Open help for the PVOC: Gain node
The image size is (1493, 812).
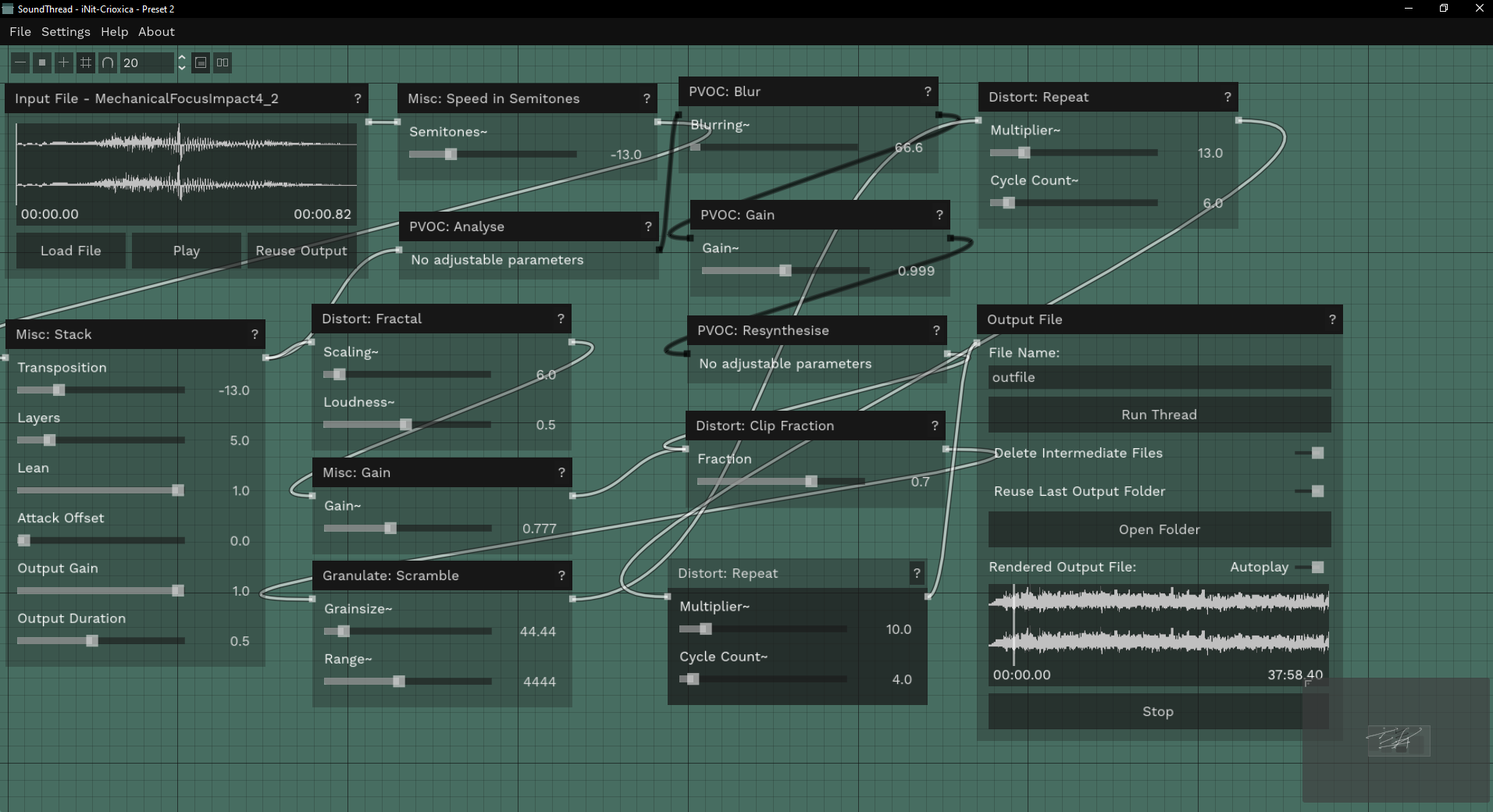pyautogui.click(x=939, y=215)
